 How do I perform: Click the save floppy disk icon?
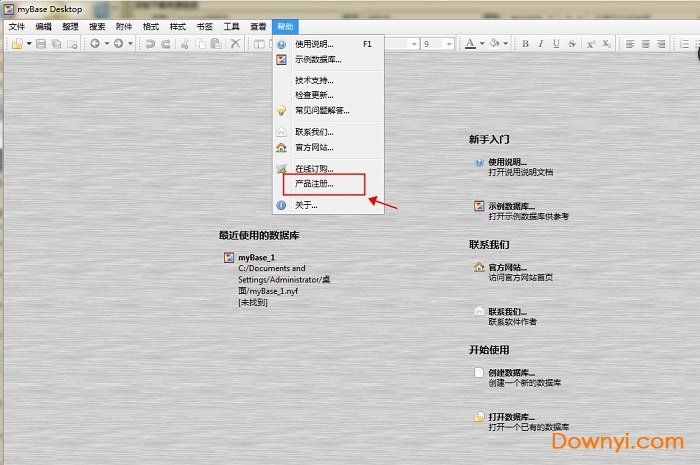[41, 44]
